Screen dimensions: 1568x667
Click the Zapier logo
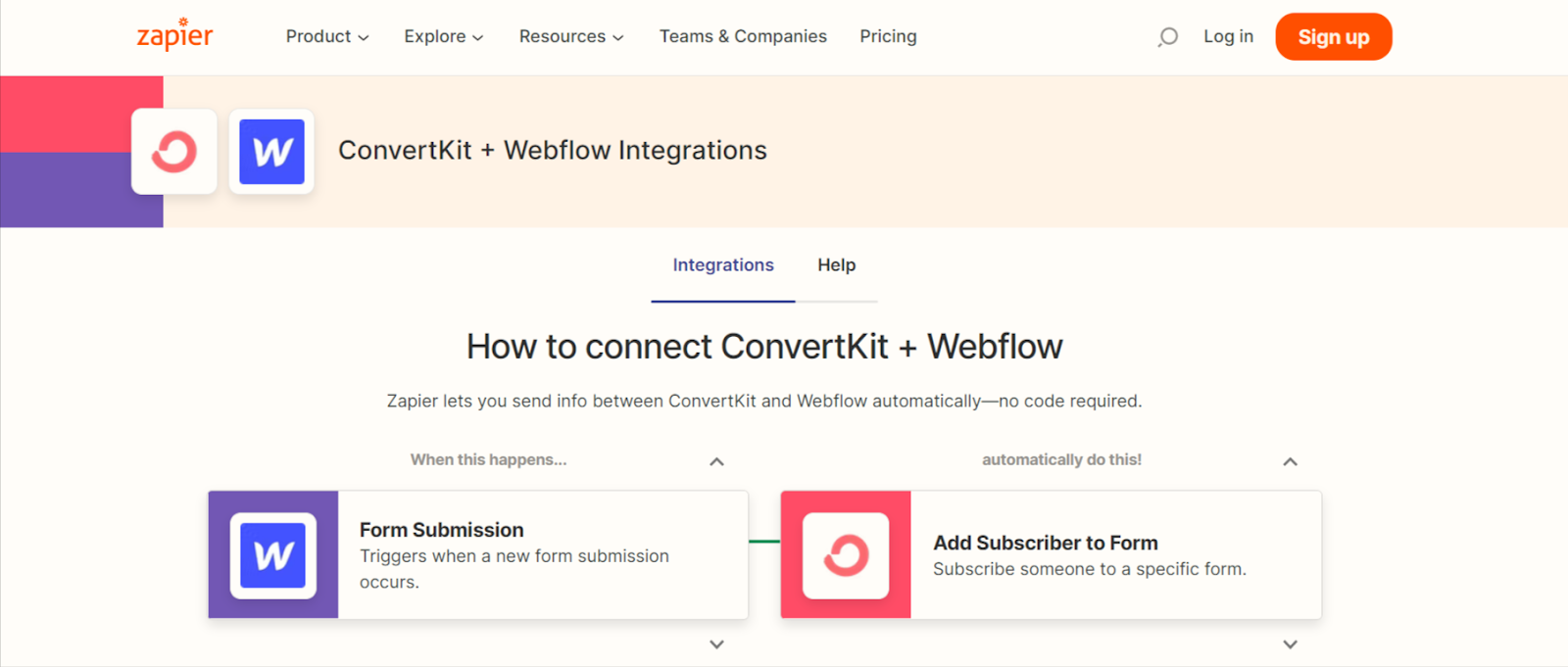174,35
